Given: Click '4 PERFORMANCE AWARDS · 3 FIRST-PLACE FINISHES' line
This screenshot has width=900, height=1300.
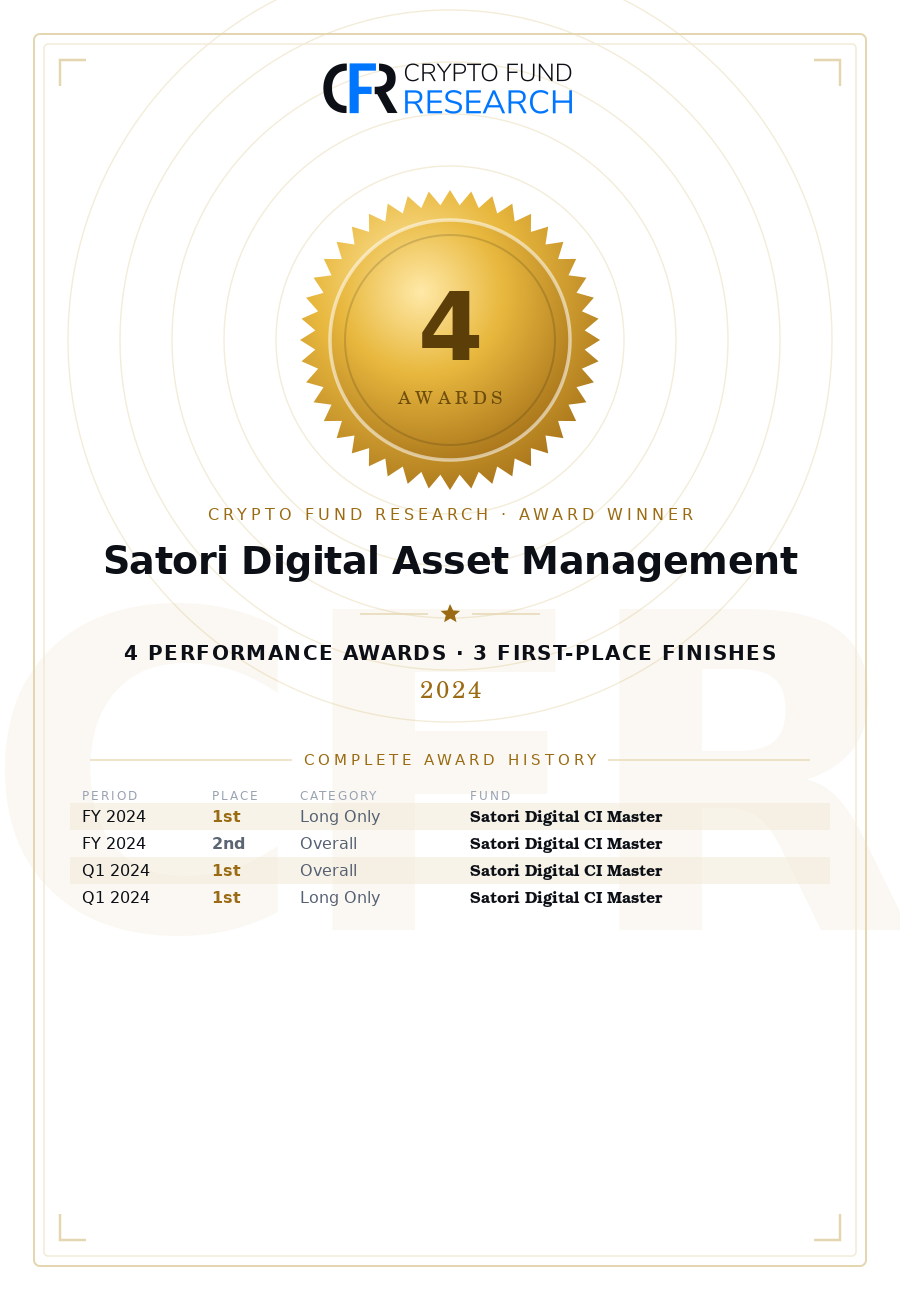Looking at the screenshot, I should (450, 653).
